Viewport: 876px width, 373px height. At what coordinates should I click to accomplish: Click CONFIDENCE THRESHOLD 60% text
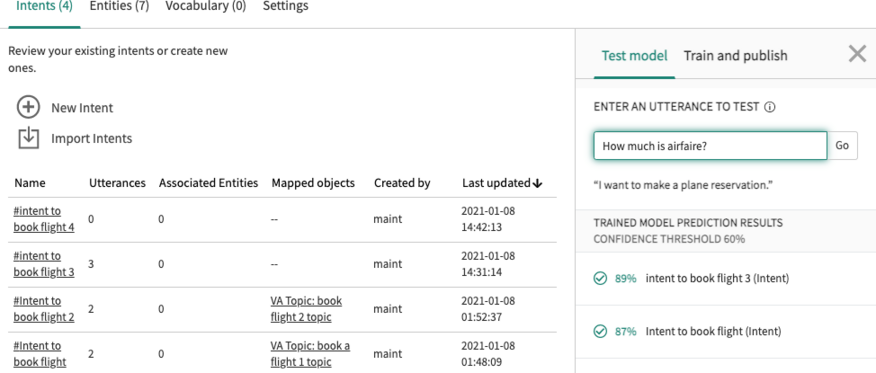[x=669, y=240]
